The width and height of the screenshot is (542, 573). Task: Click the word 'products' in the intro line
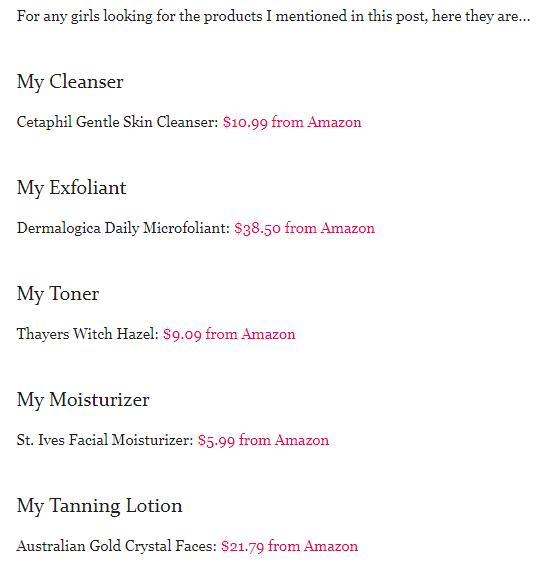[233, 17]
